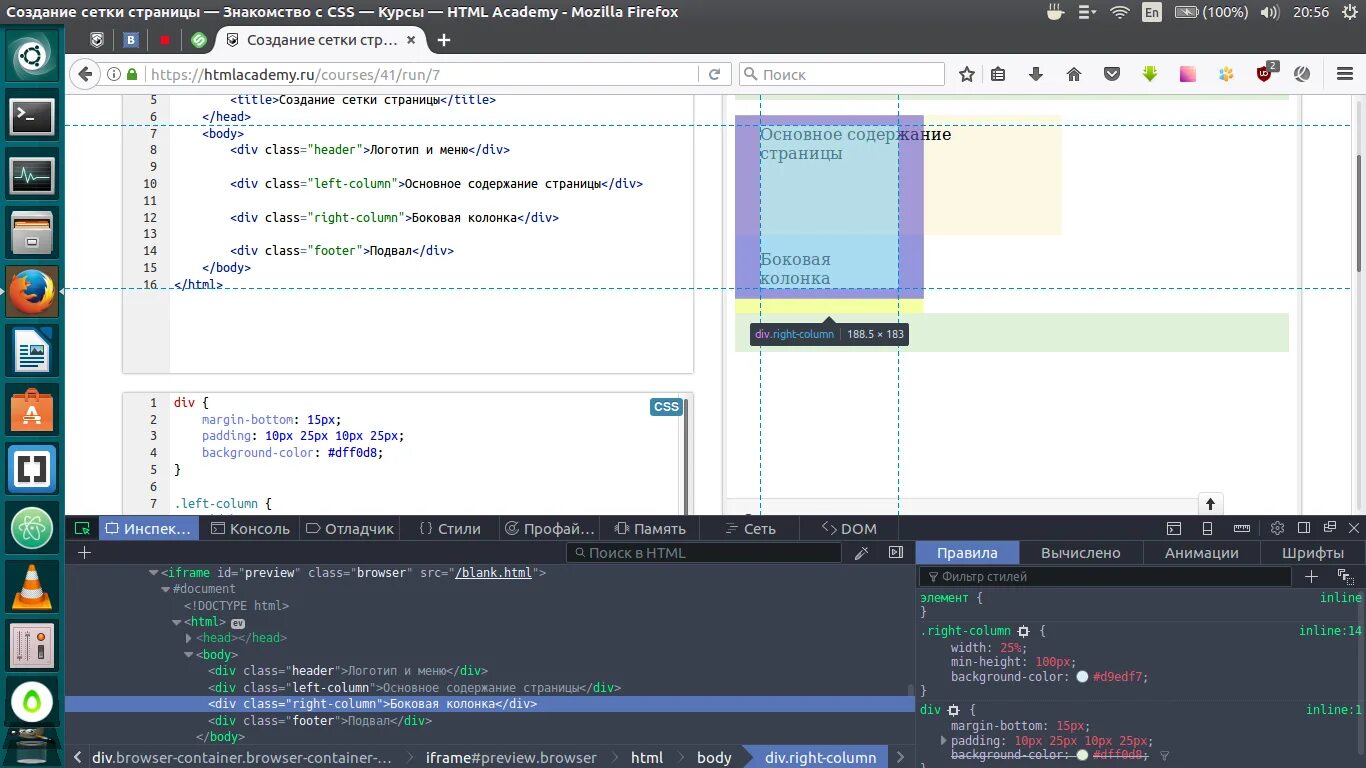Toggle the DevTools split console button
1366x768 pixels.
pyautogui.click(x=1174, y=528)
